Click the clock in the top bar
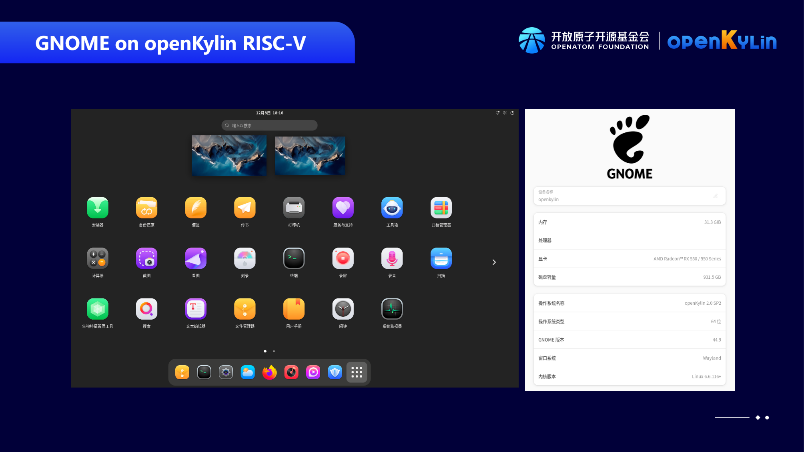804x452 pixels. (x=270, y=114)
